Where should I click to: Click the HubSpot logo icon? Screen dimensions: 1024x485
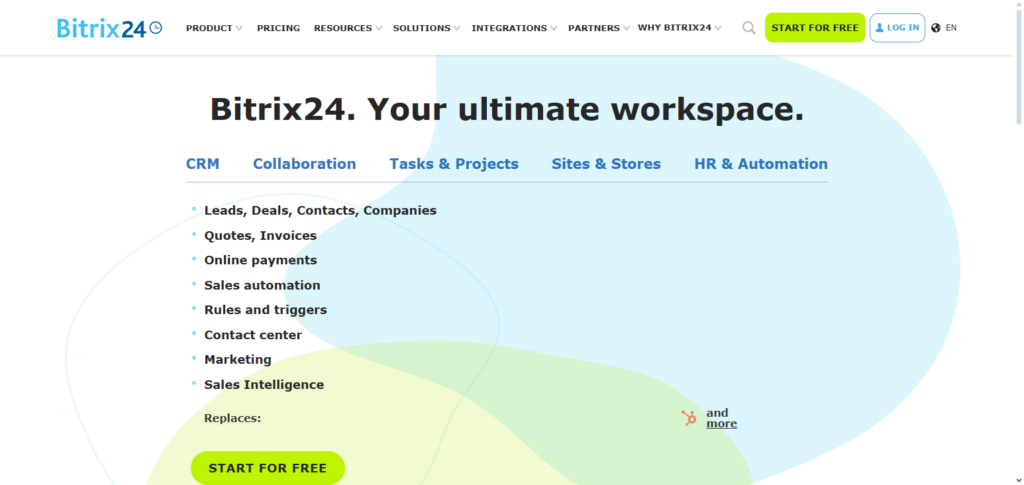[689, 418]
